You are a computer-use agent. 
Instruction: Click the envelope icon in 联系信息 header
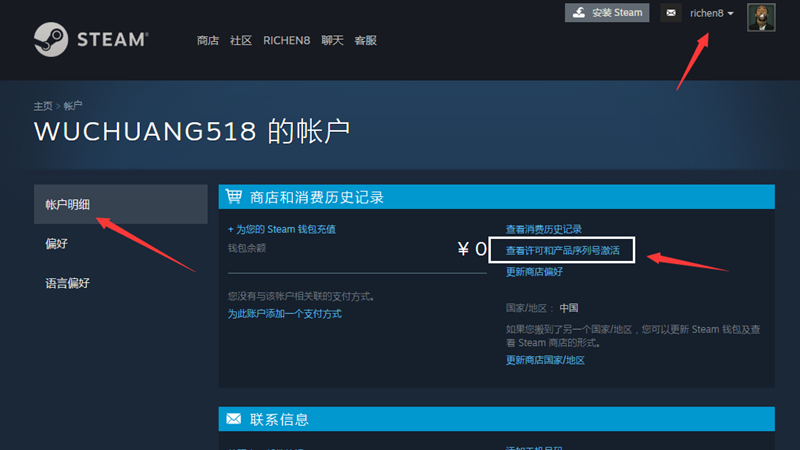pos(234,419)
